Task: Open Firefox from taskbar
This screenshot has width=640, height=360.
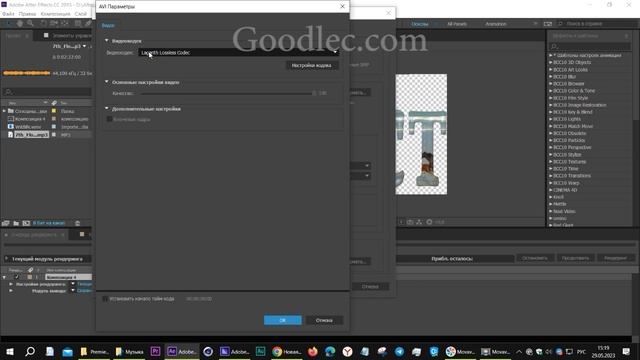Action: tap(313, 351)
